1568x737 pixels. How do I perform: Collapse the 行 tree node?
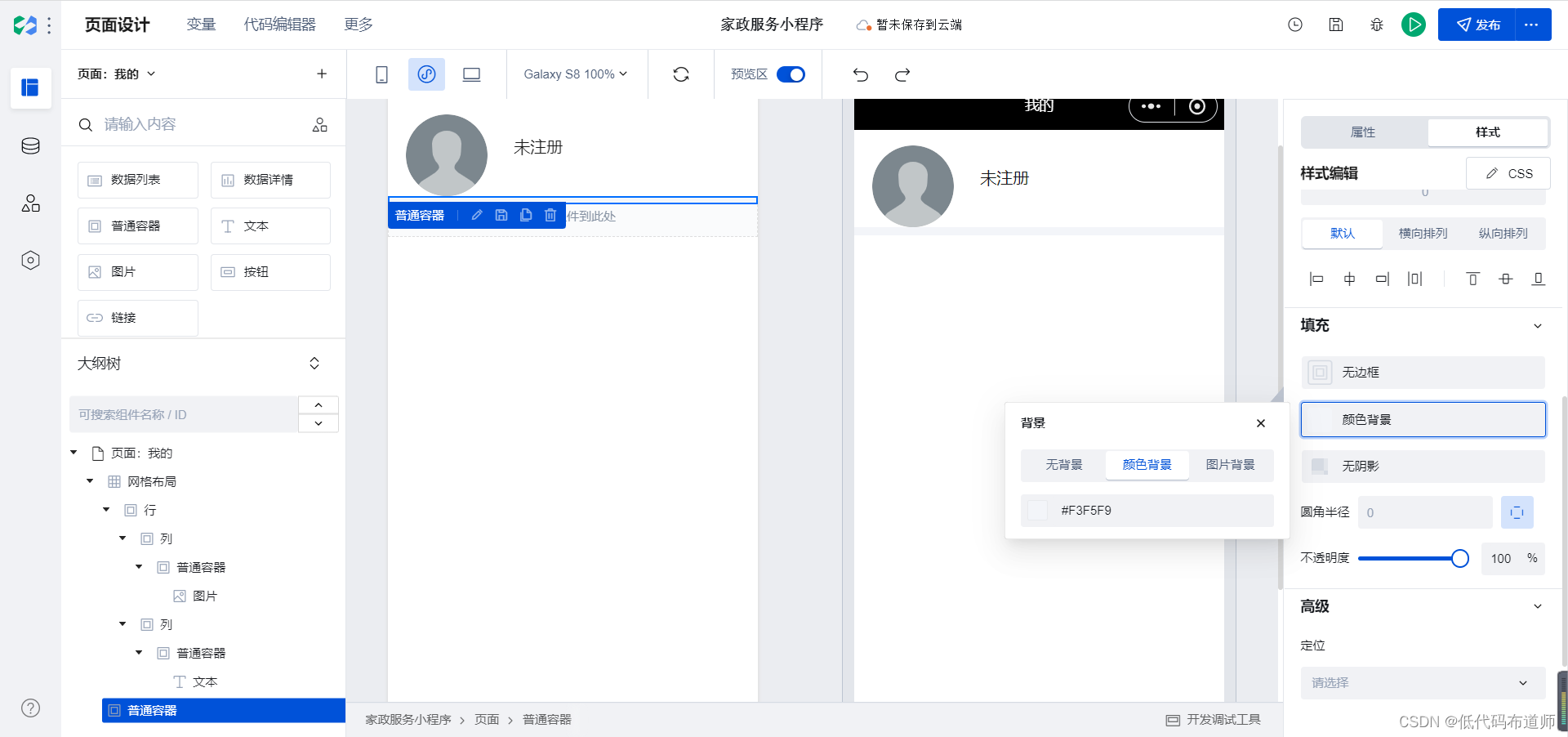(106, 510)
